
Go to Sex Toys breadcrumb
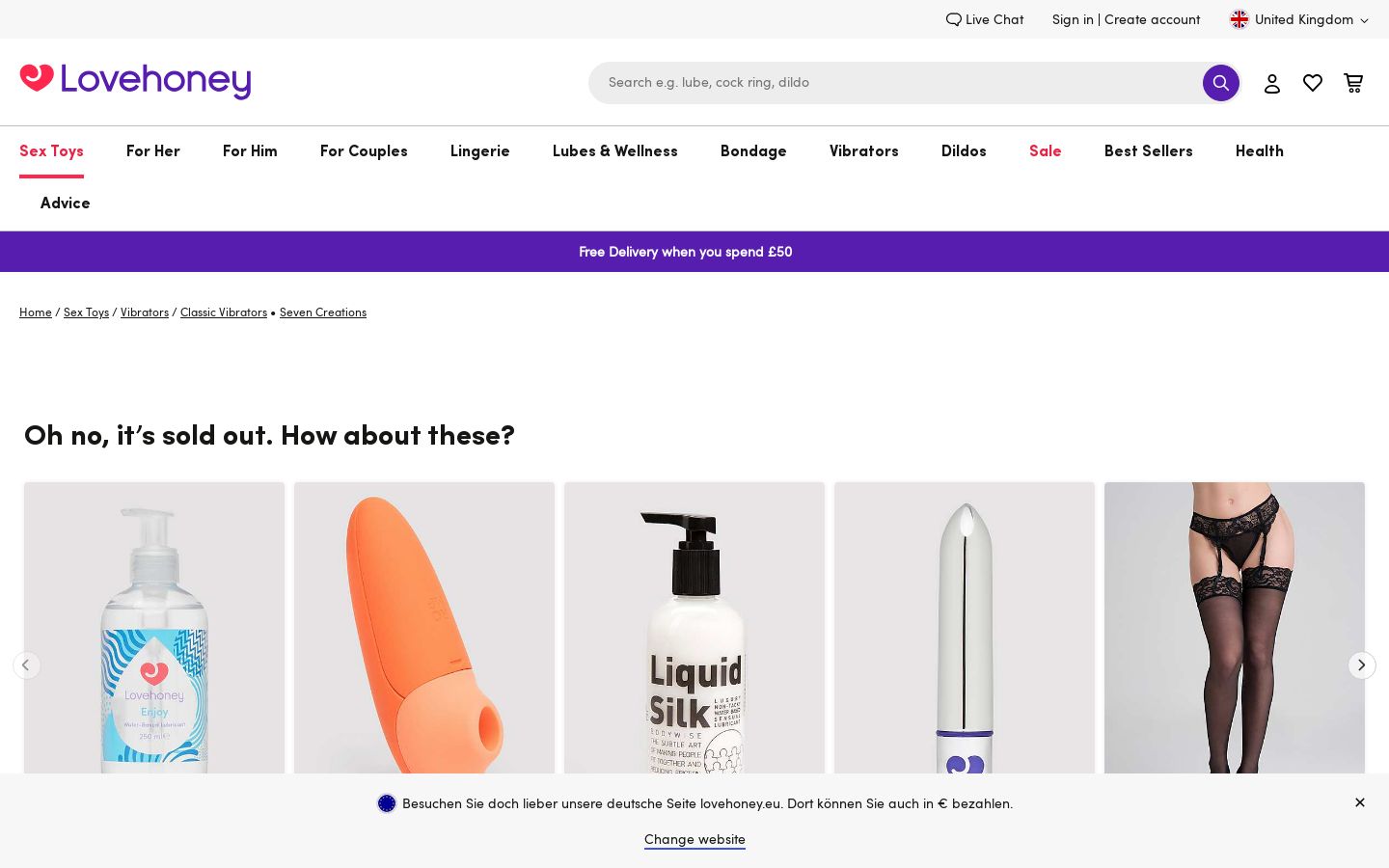86,312
